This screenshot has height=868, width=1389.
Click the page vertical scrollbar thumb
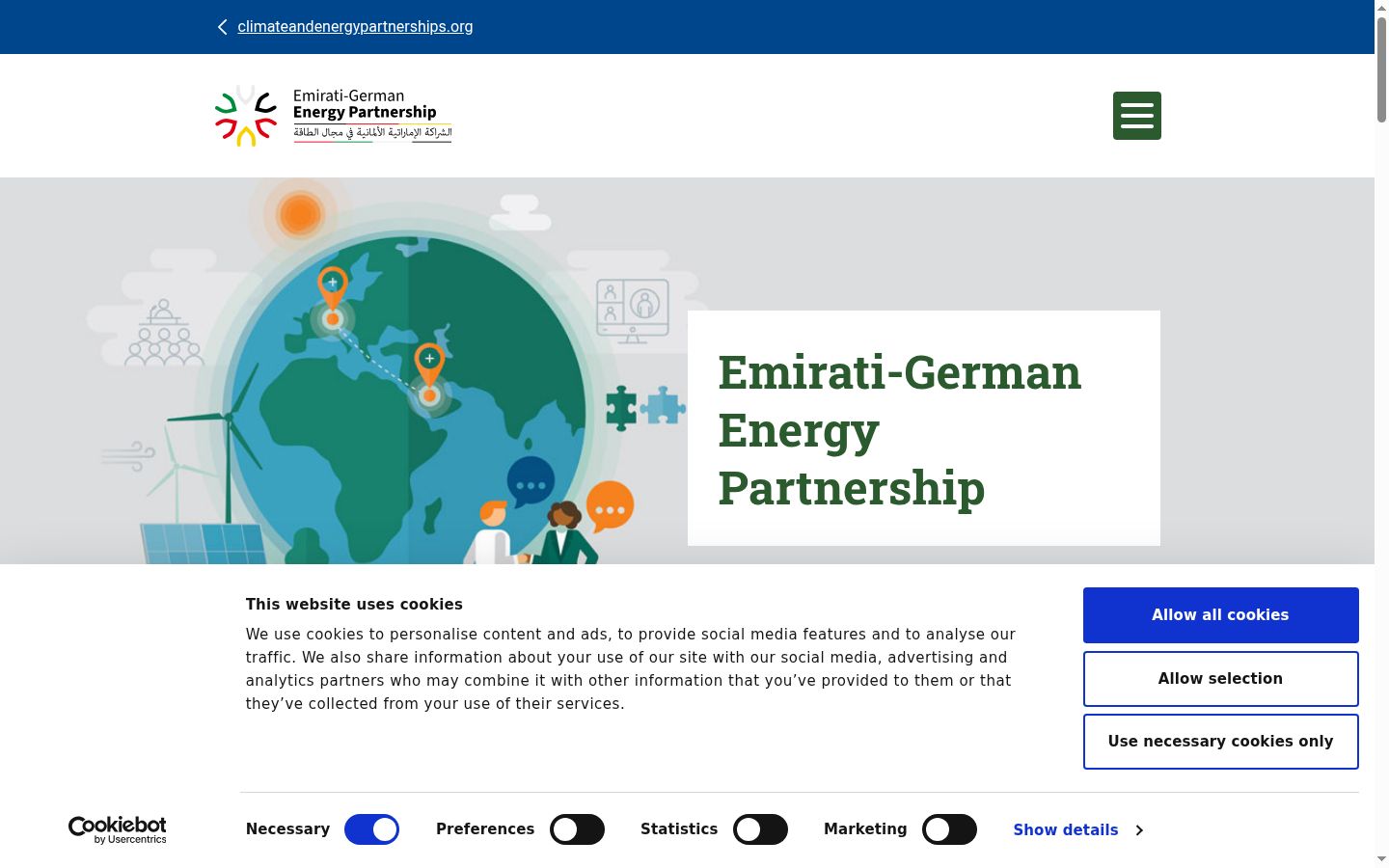[1381, 69]
